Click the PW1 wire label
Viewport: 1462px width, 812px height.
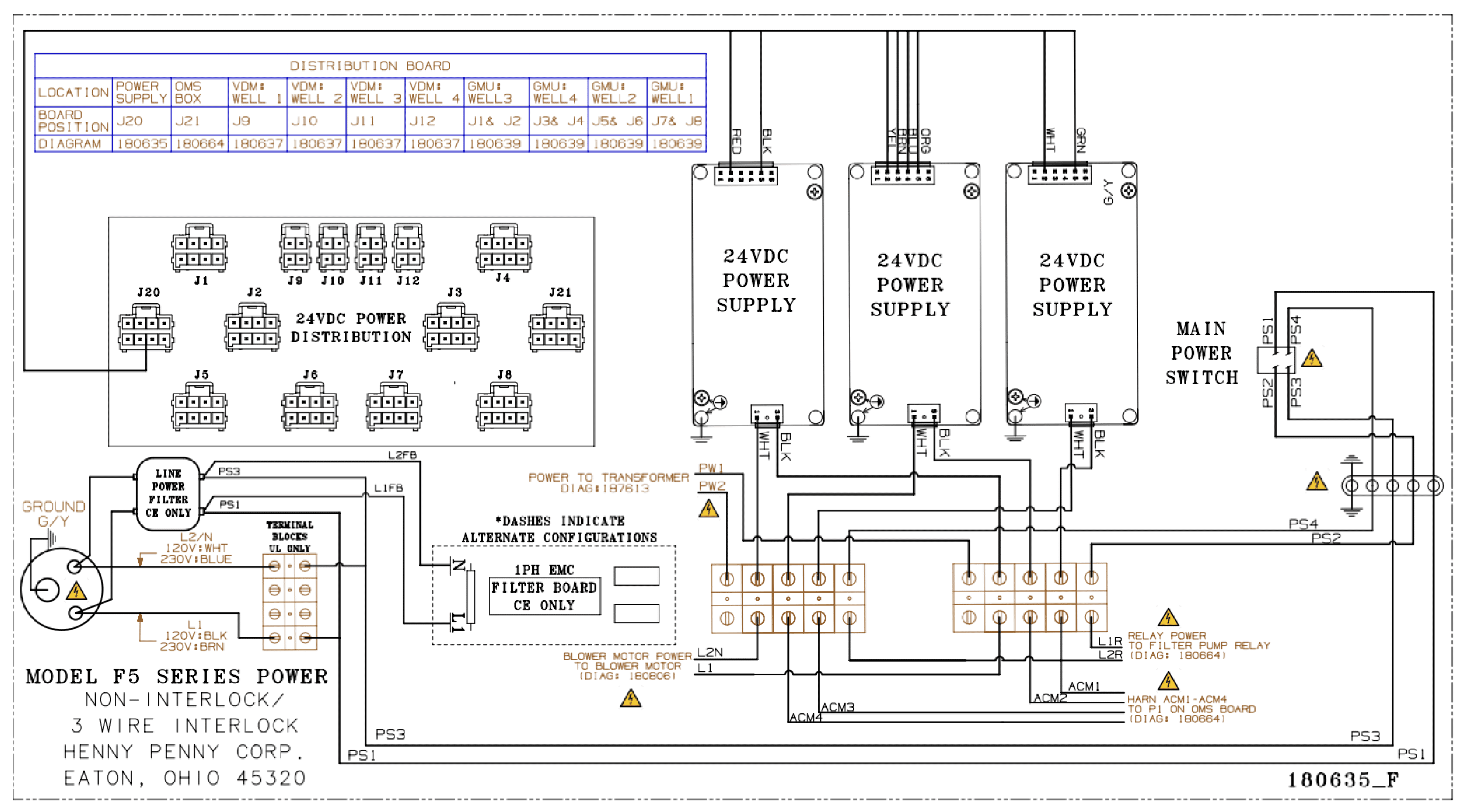[x=711, y=468]
